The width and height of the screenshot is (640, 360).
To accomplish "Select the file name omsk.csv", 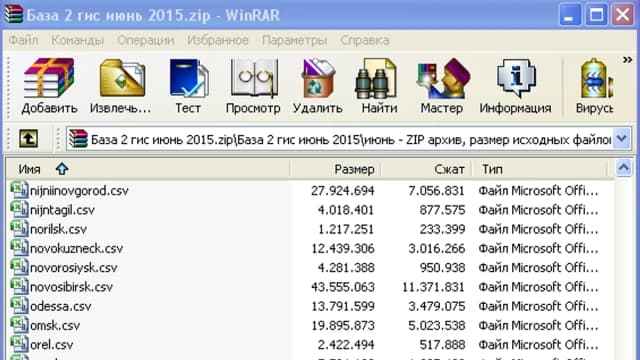I will [55, 325].
